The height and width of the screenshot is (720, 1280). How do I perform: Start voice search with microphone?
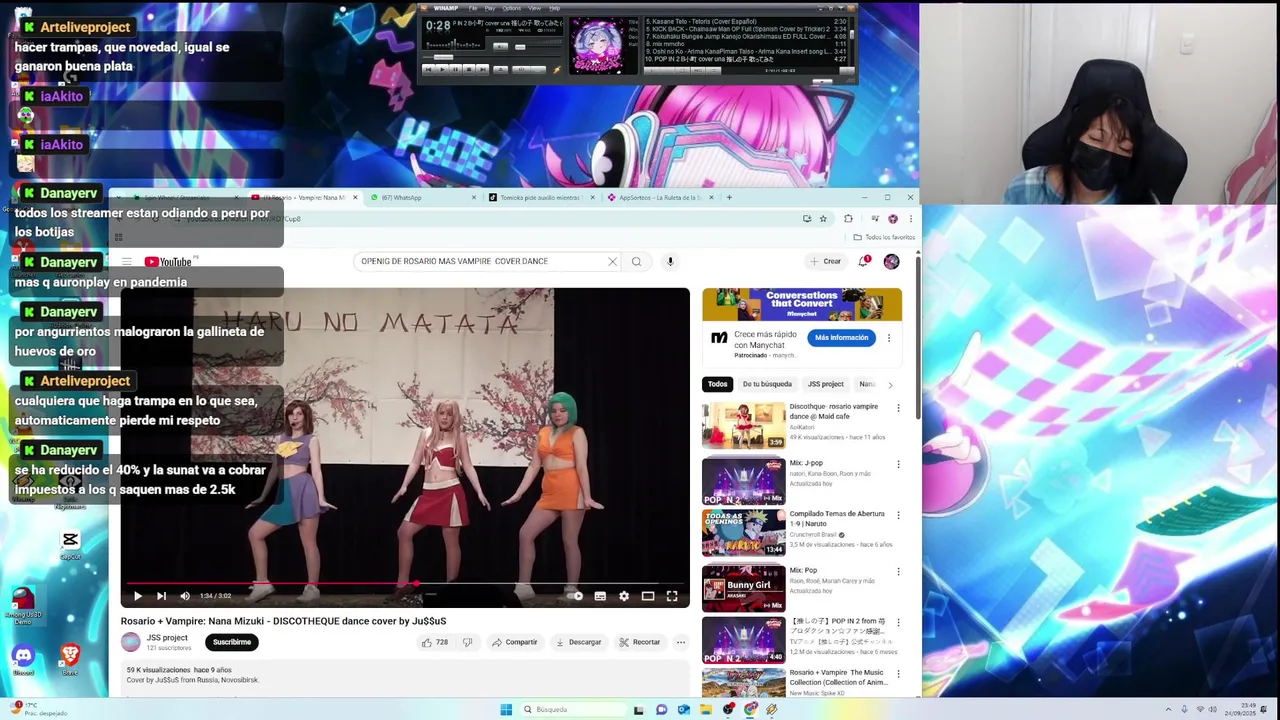point(670,262)
